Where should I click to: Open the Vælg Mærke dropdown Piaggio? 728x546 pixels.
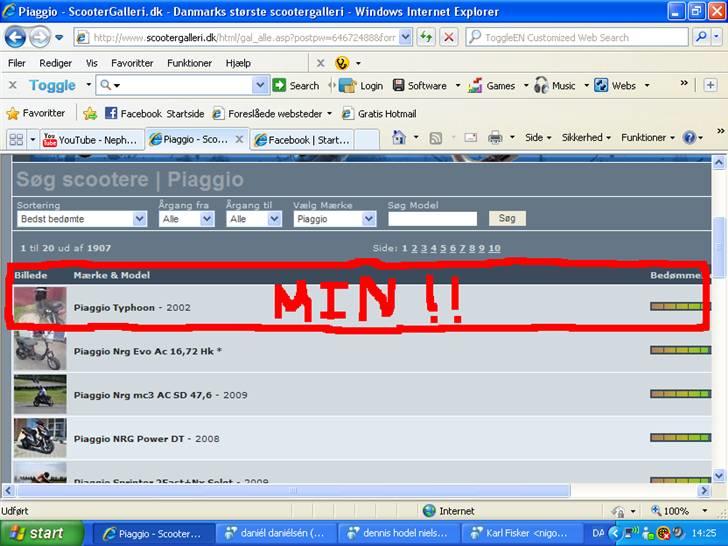[x=334, y=218]
